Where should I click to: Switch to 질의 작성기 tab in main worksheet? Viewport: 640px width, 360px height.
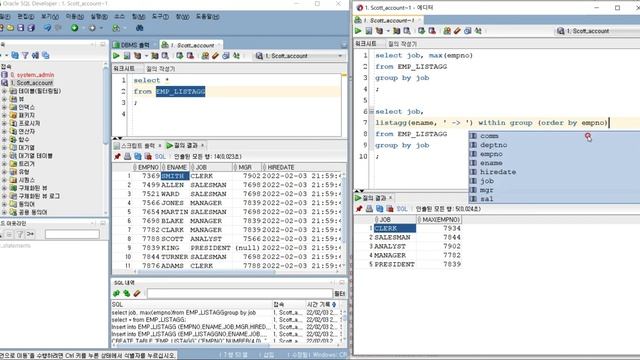161,69
